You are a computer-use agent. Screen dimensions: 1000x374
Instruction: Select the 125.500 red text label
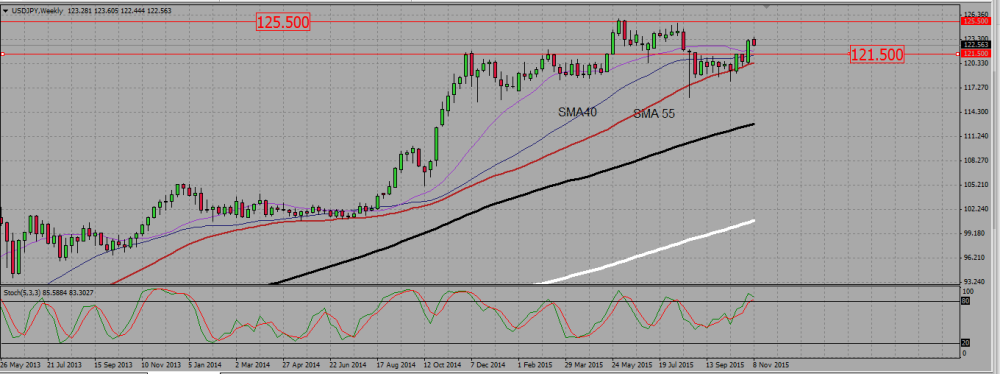pos(283,23)
